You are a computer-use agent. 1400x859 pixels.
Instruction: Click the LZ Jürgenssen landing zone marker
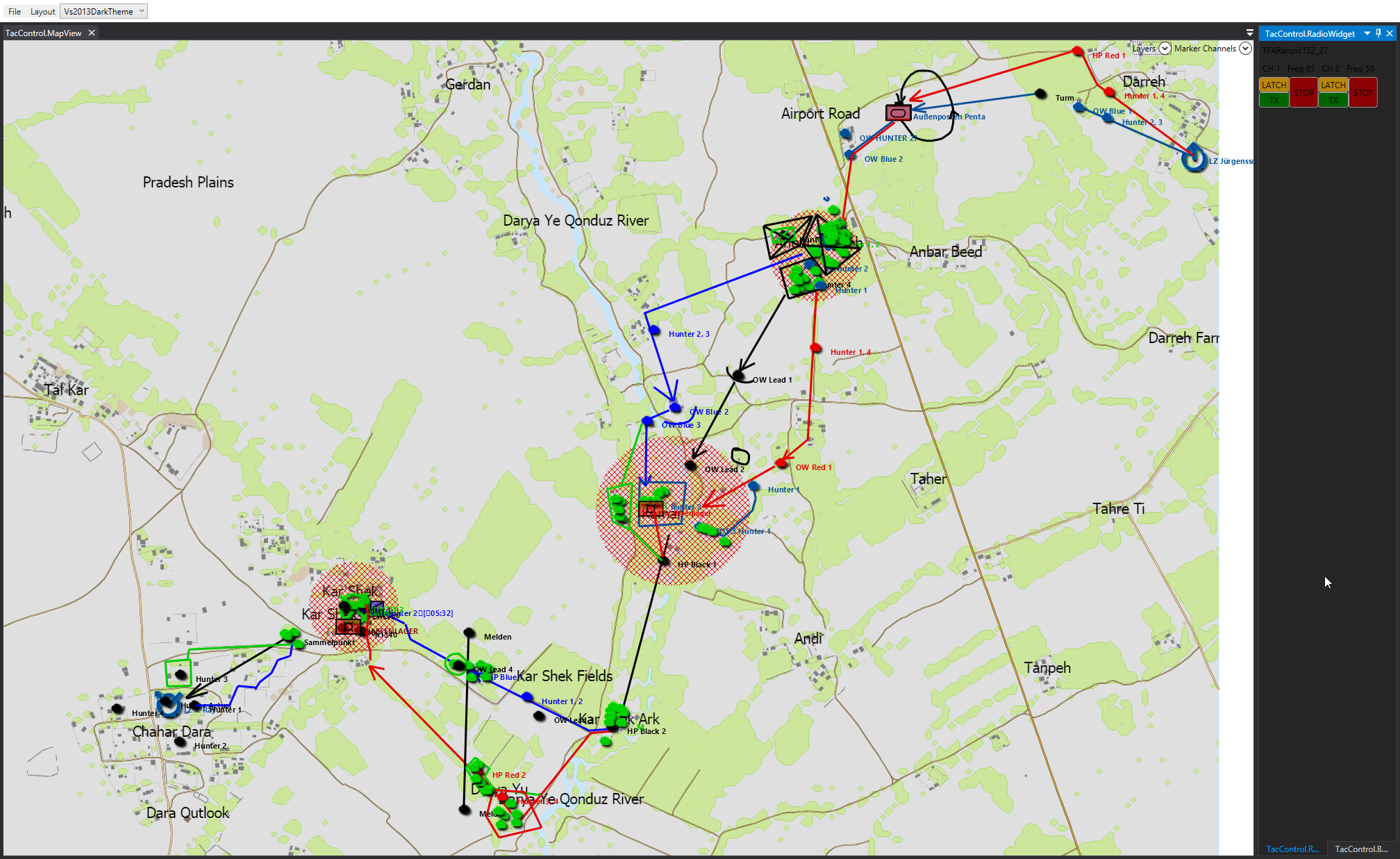click(1194, 159)
